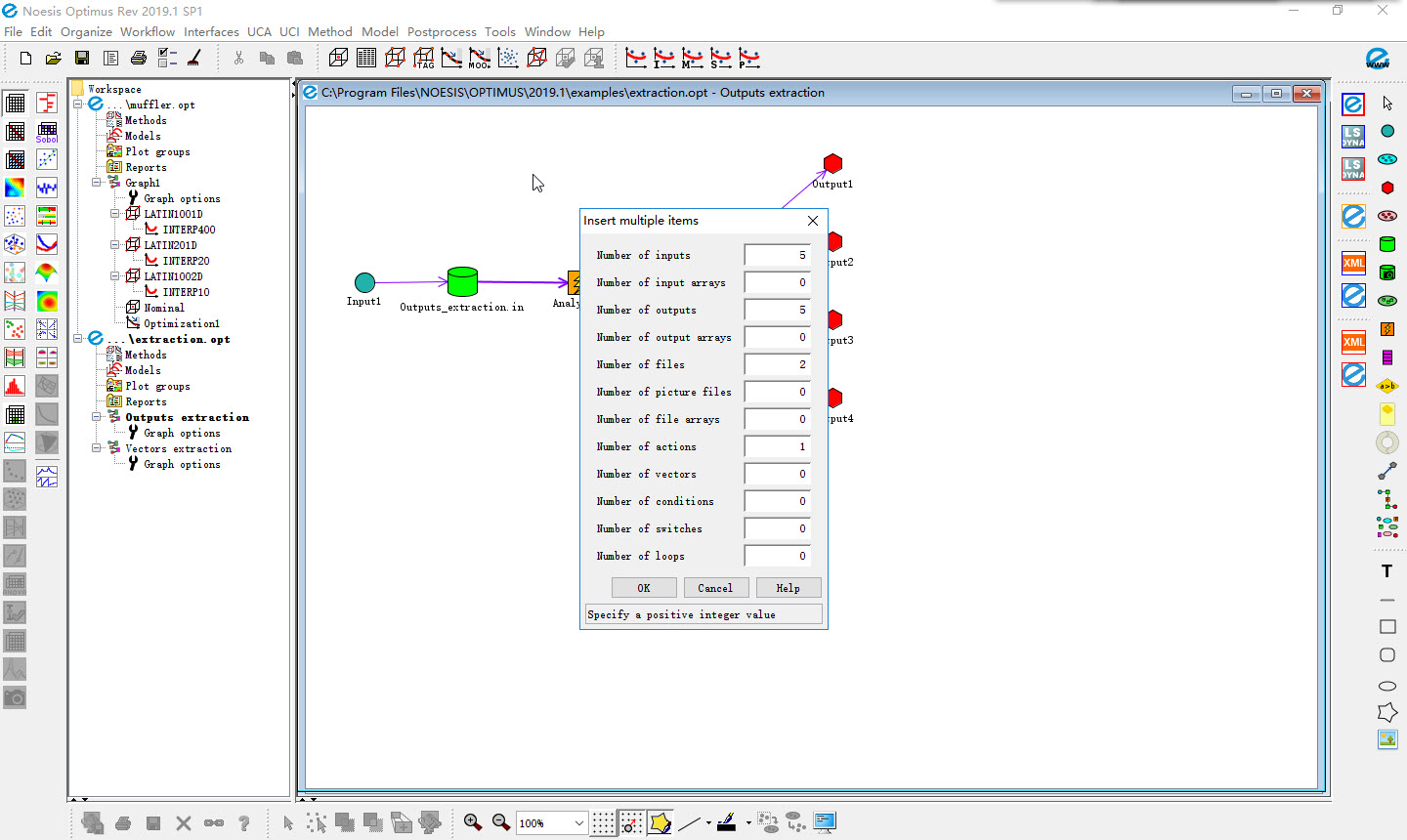Click the scatter dots method icon
The width and height of the screenshot is (1407, 840).
click(508, 59)
